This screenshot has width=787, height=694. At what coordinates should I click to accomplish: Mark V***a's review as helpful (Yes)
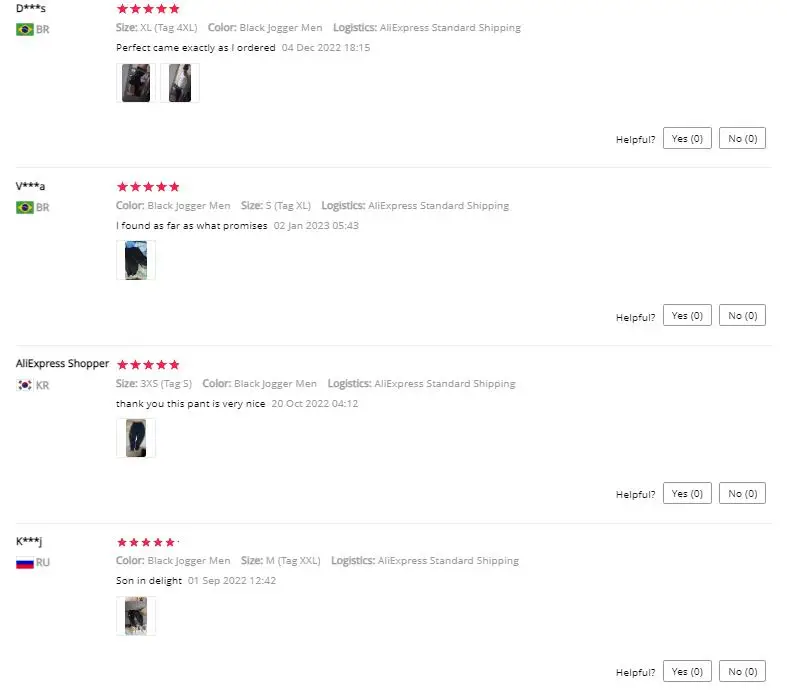click(x=687, y=316)
